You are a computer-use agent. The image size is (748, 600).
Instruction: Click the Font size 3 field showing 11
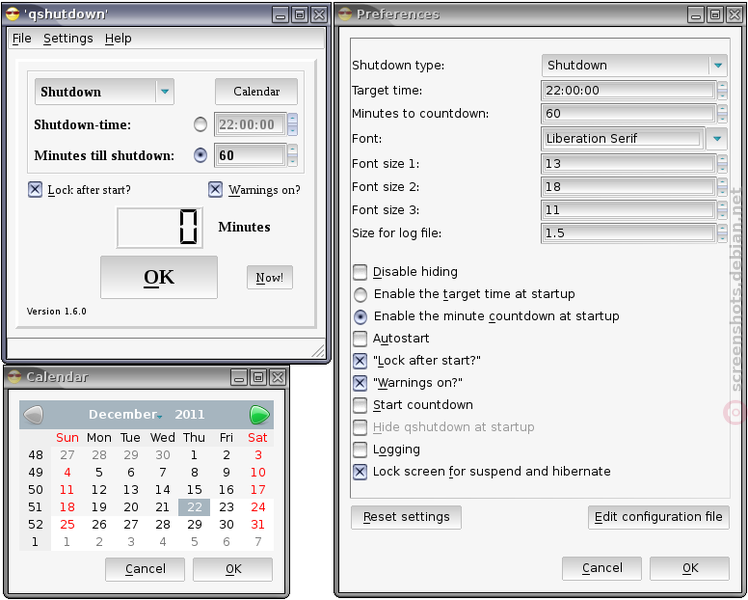pos(628,210)
